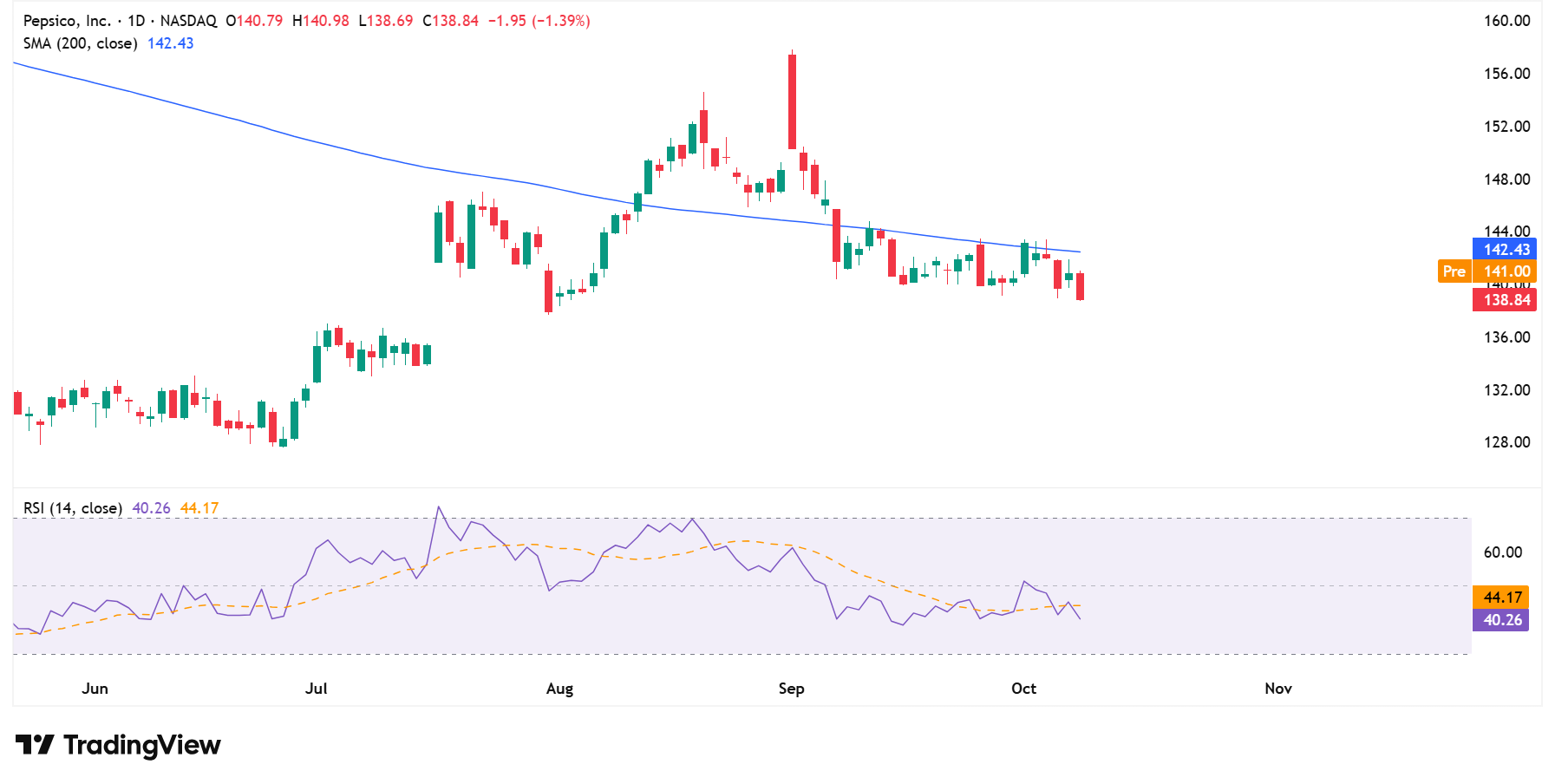Screen dimensions: 1555x784
Task: Select the RSI (14, close) indicator label
Action: (72, 508)
